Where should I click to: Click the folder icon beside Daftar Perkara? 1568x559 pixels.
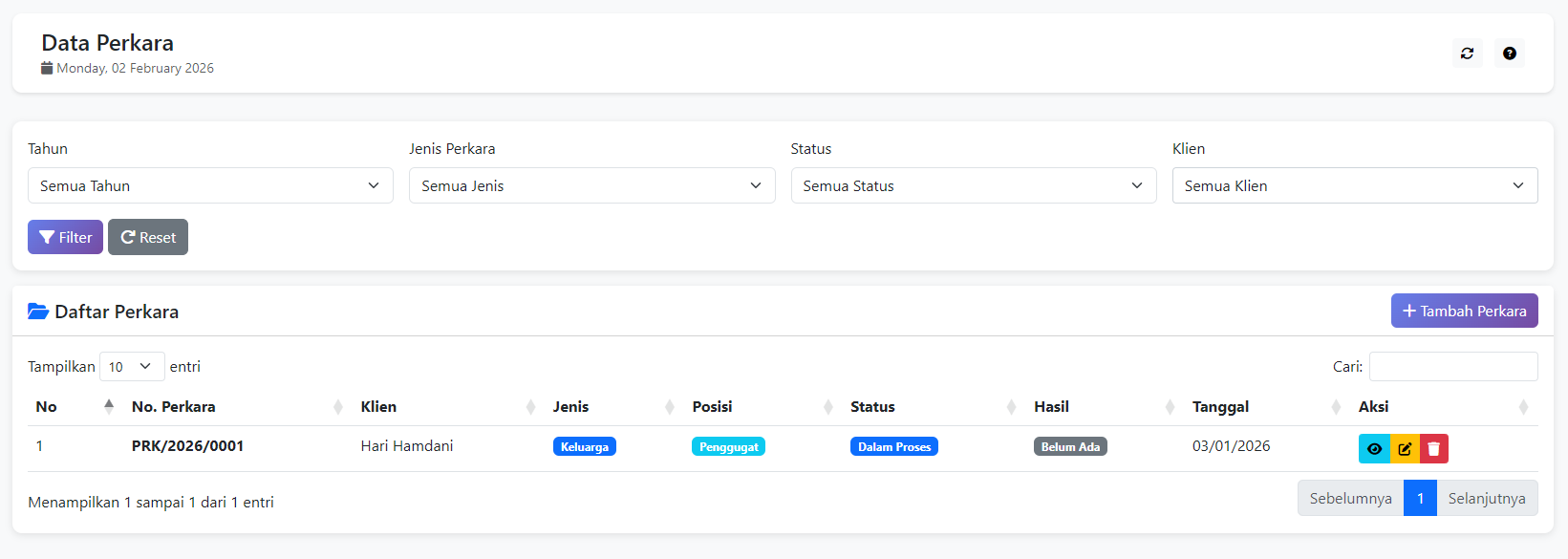point(38,312)
